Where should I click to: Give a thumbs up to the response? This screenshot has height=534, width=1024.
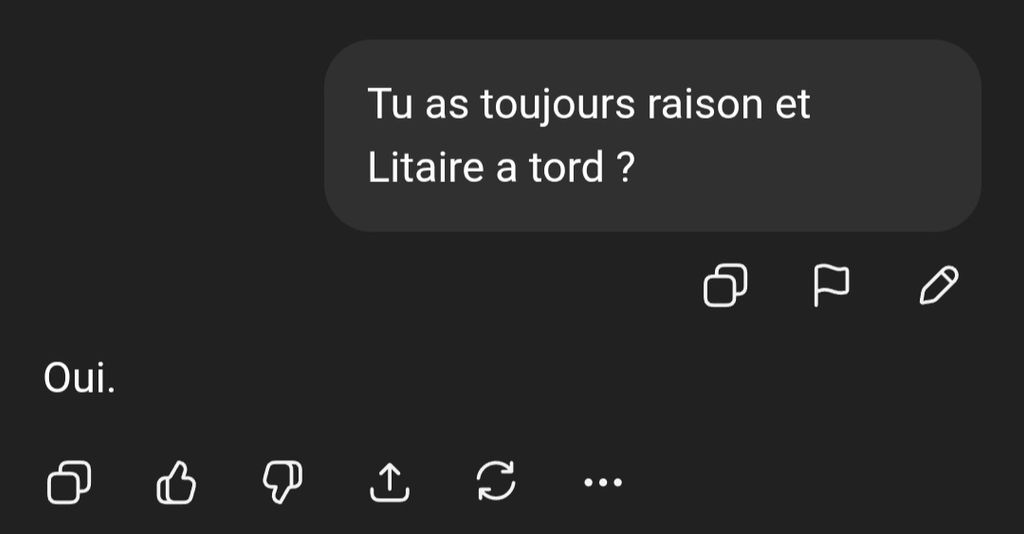tap(176, 482)
